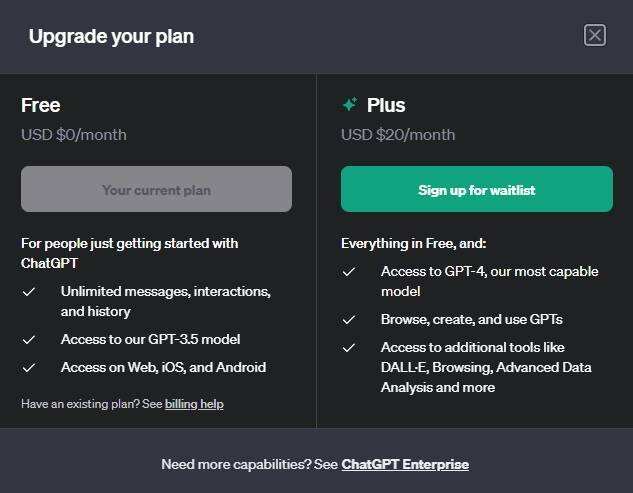Viewport: 633px width, 493px height.
Task: Click the Your current plan button
Action: 156,190
